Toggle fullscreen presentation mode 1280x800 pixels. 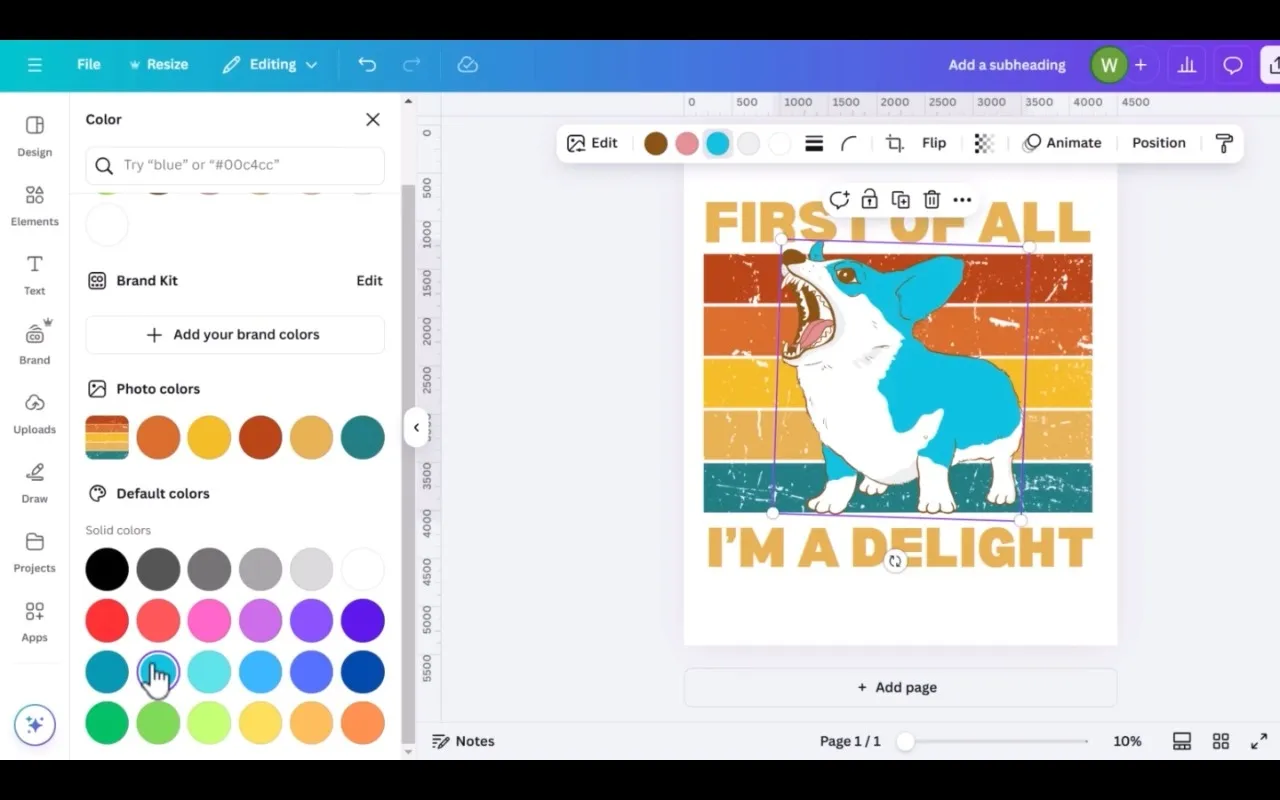tap(1259, 741)
